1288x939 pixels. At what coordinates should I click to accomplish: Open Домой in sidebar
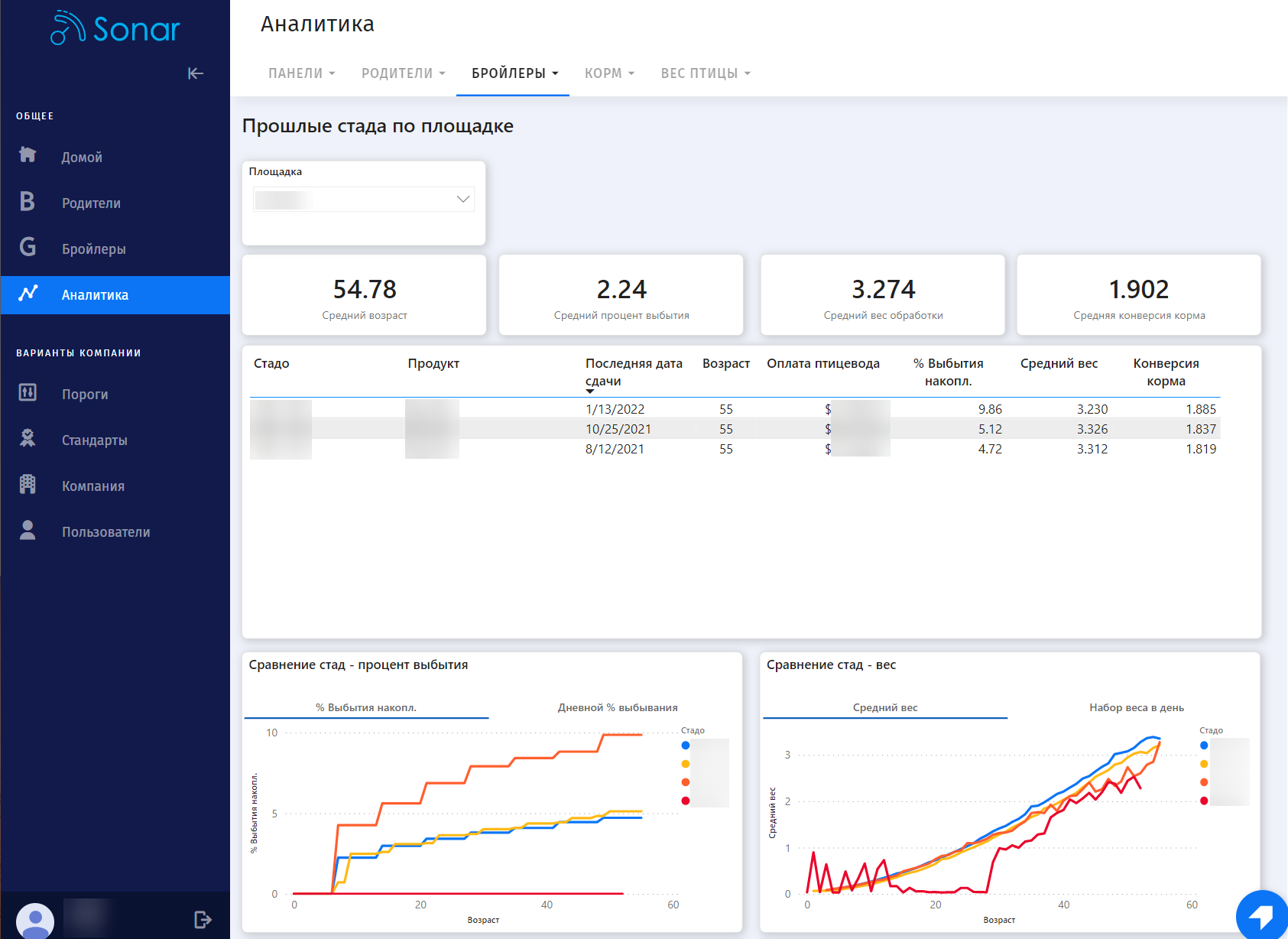pyautogui.click(x=82, y=158)
